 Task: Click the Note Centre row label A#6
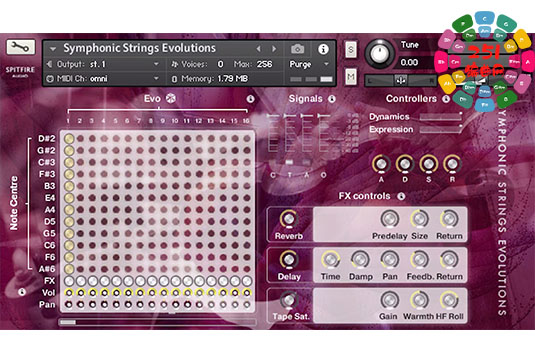pos(47,269)
